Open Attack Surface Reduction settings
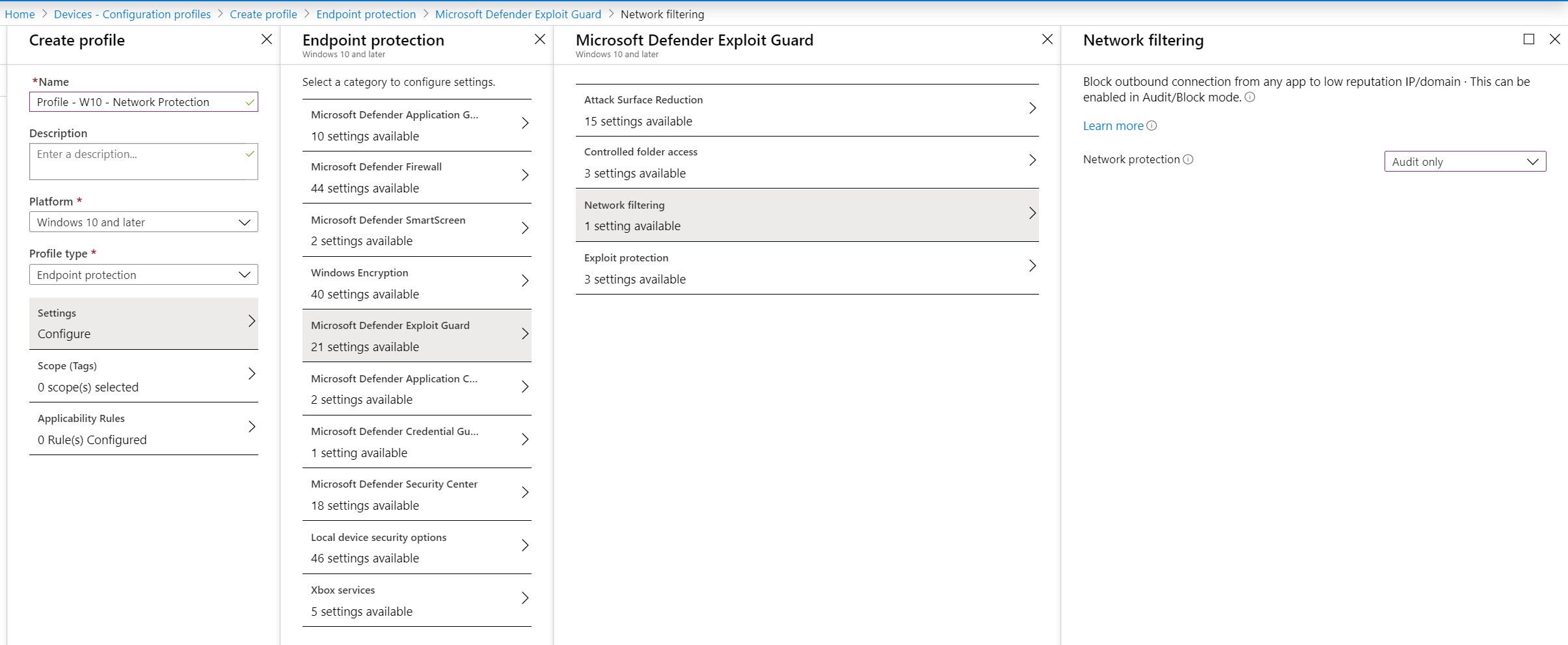 point(807,111)
